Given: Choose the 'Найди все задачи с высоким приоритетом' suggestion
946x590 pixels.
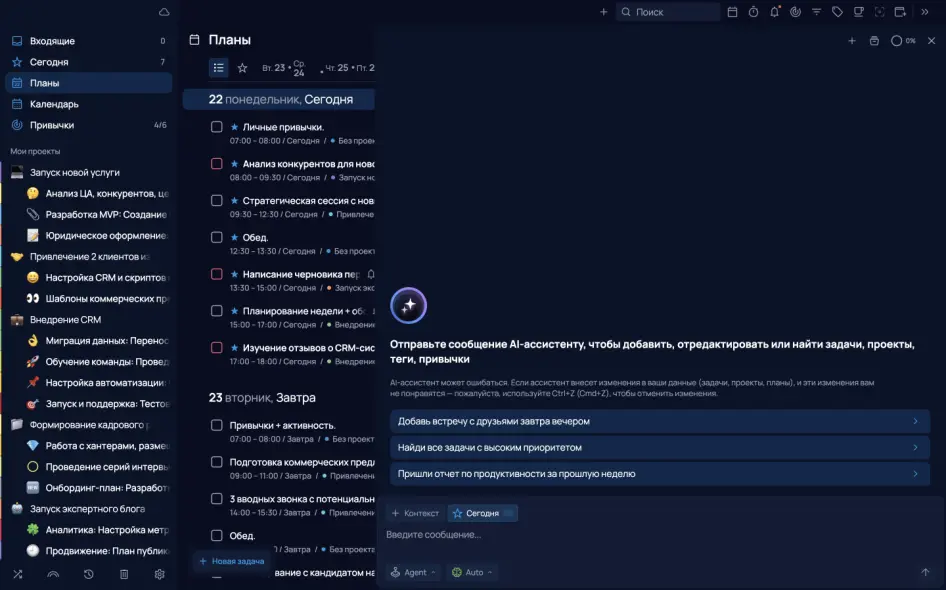Looking at the screenshot, I should tap(659, 447).
